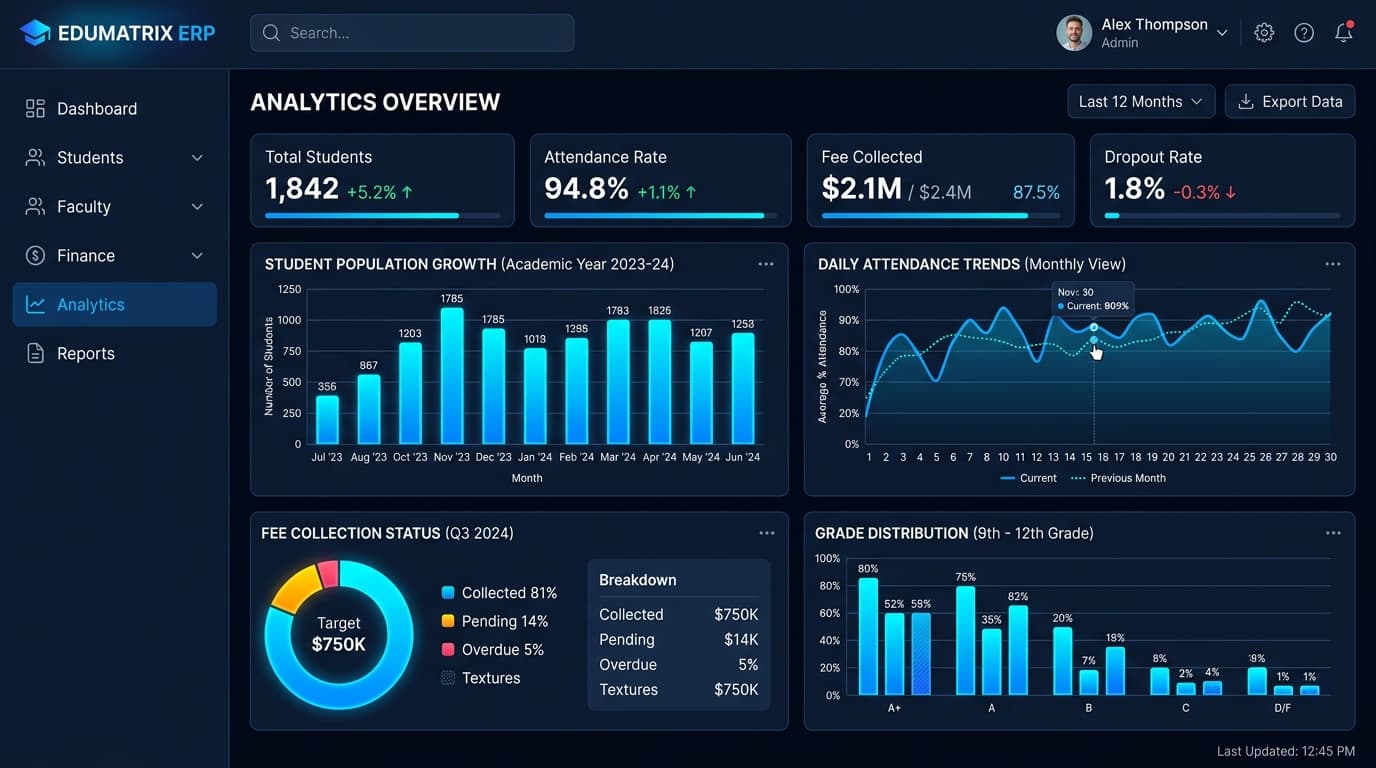Open help with the question mark icon
This screenshot has height=768, width=1376.
1304,33
